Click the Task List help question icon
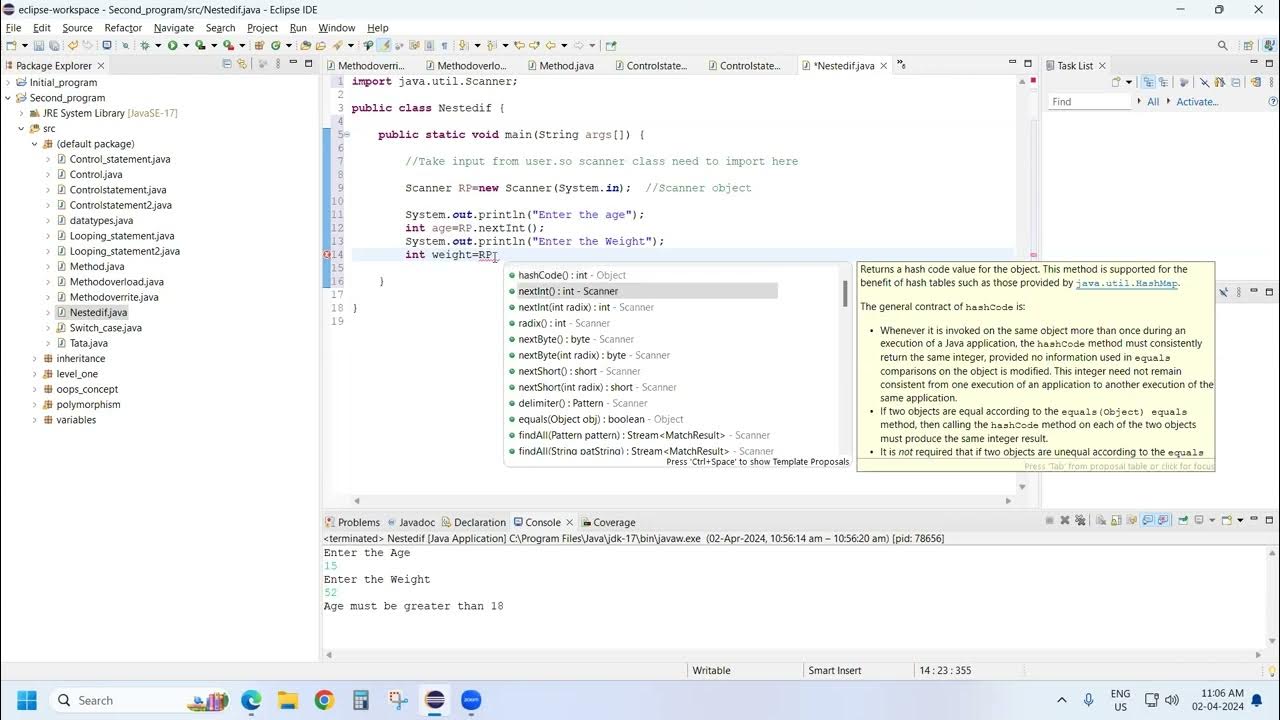Image resolution: width=1280 pixels, height=720 pixels. click(x=1273, y=101)
